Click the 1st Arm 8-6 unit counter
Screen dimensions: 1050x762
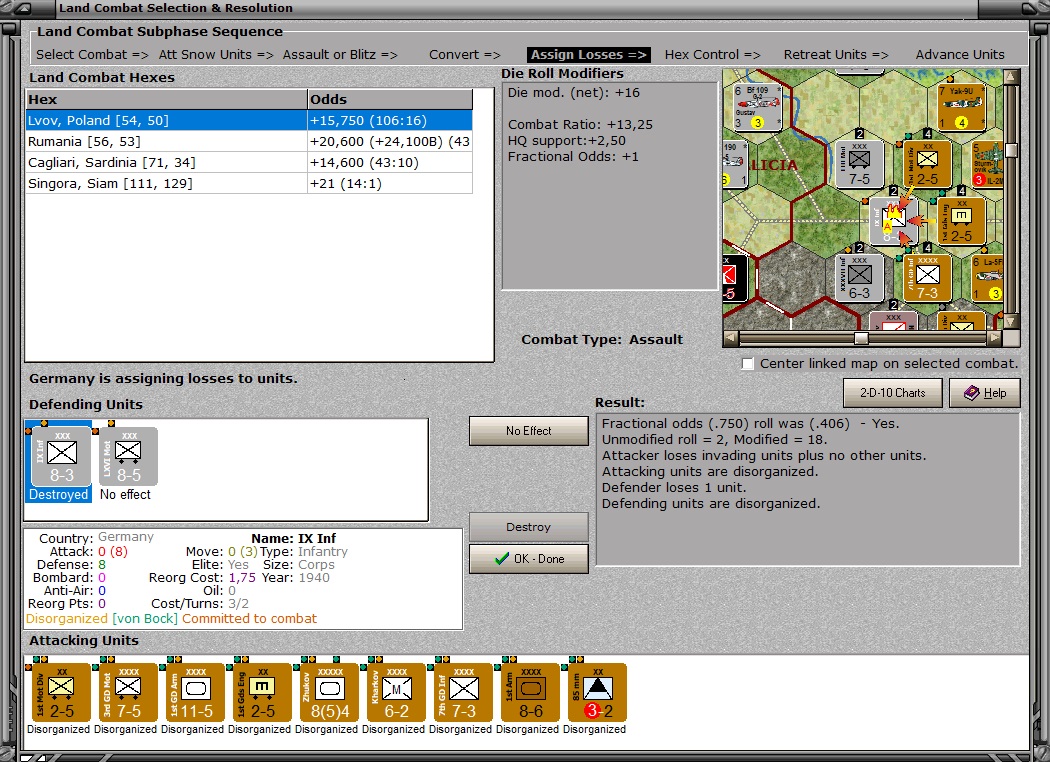531,692
